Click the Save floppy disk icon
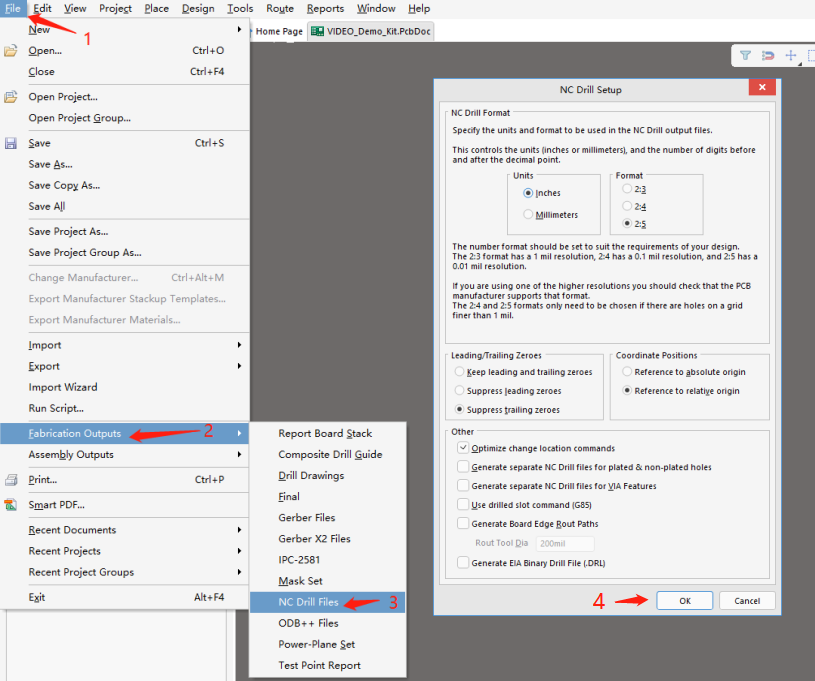This screenshot has width=815, height=681. [11, 144]
